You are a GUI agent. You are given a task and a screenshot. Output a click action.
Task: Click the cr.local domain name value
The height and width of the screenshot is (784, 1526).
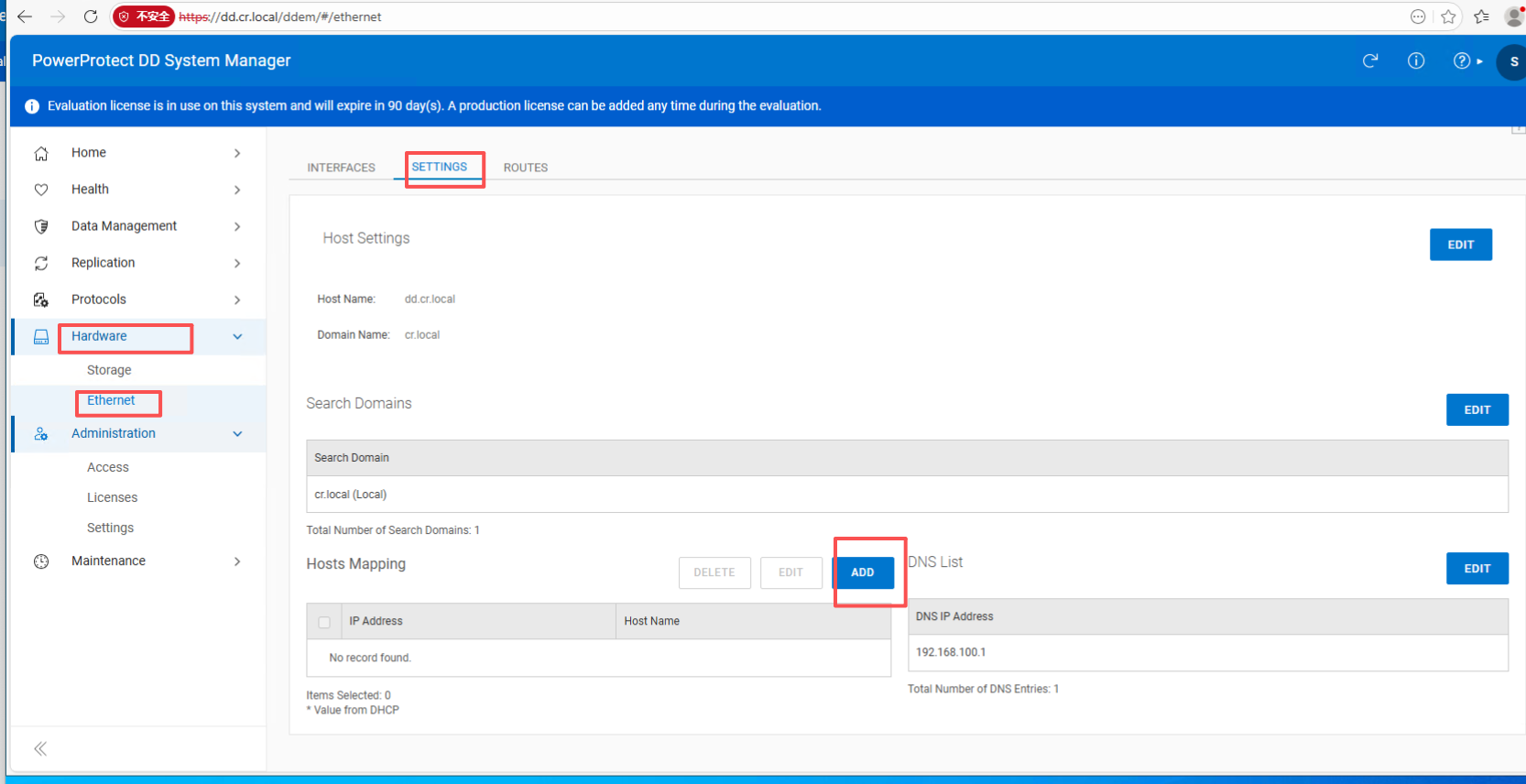point(422,335)
